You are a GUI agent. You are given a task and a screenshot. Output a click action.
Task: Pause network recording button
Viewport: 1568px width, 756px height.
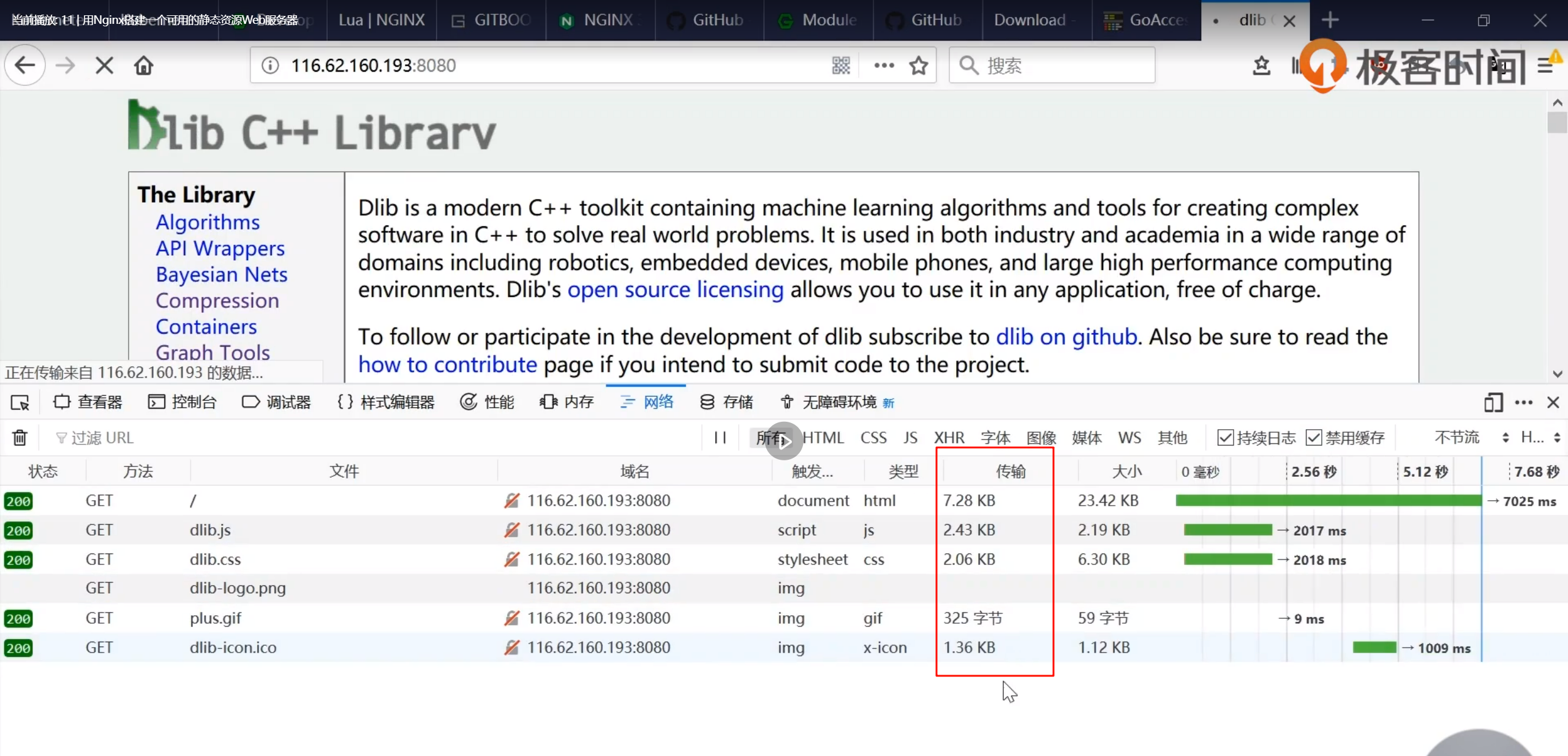720,438
